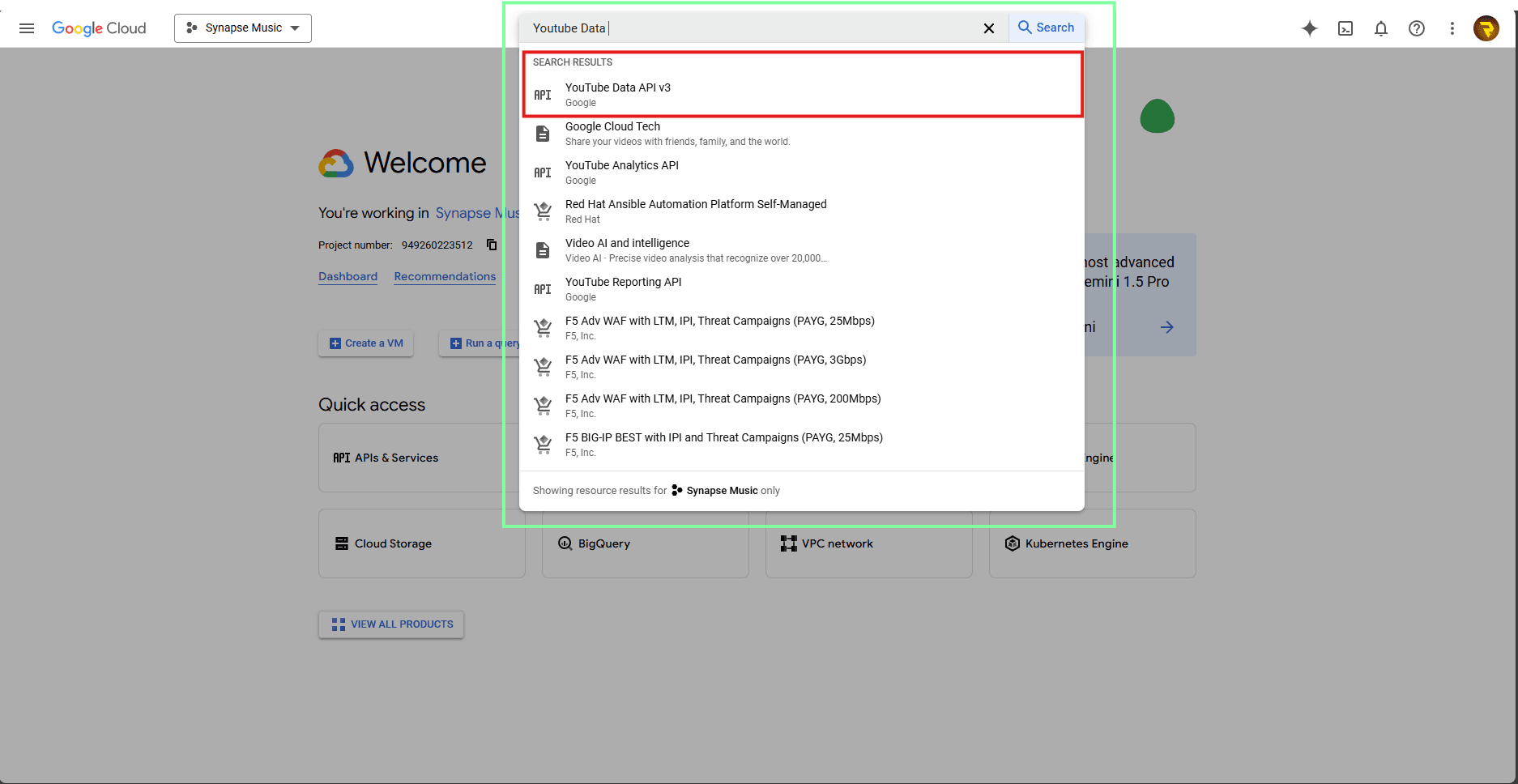Select the YouTube Data API v3 result
Screen dimensions: 1518x784
[x=802, y=95]
